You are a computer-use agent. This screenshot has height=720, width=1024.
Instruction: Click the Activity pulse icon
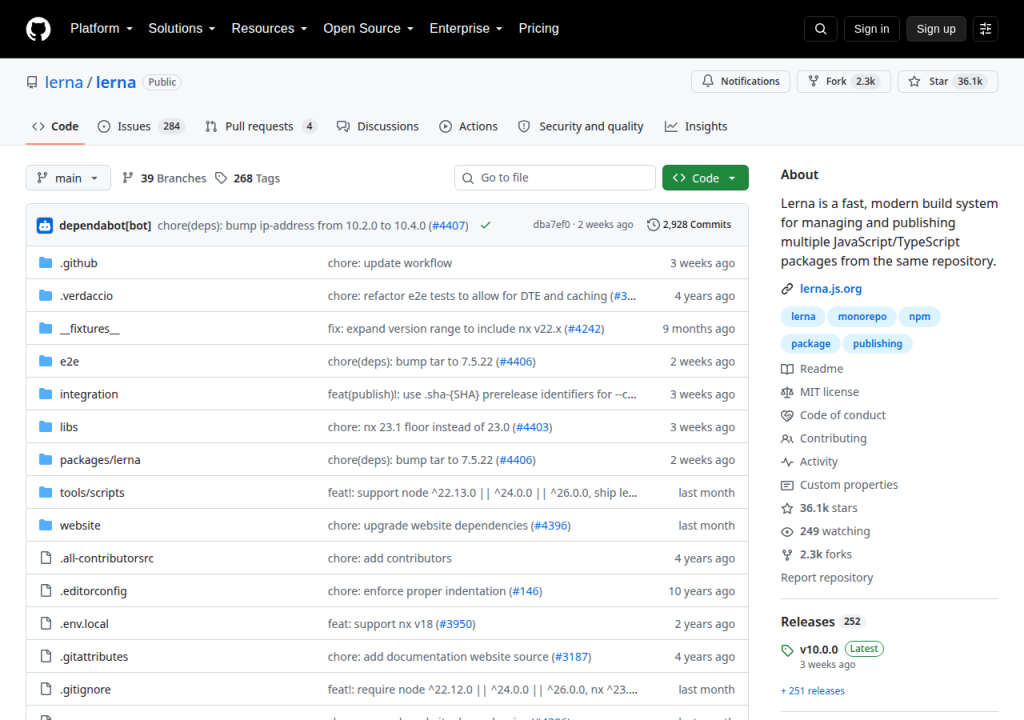point(787,462)
